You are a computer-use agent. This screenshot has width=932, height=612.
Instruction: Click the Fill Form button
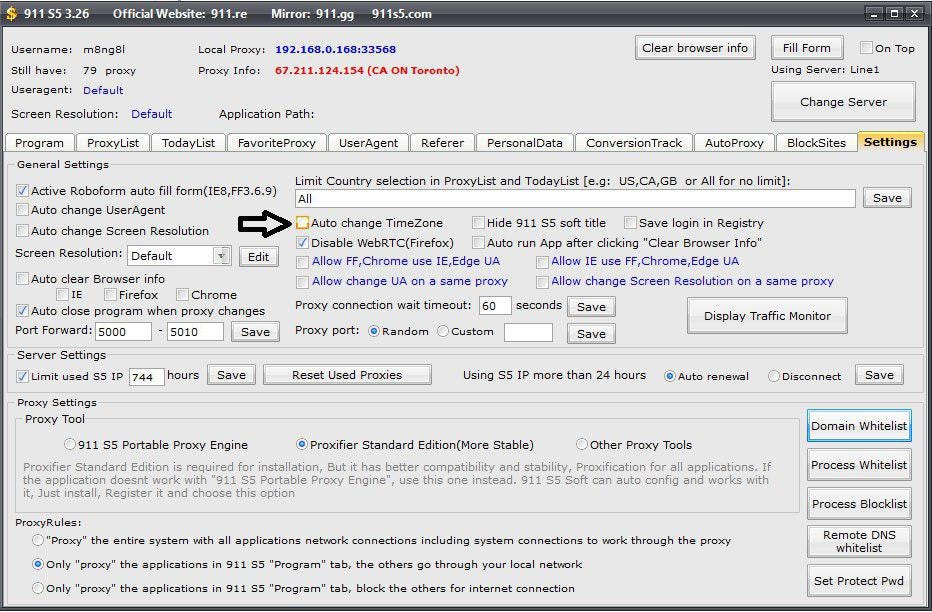click(x=807, y=48)
